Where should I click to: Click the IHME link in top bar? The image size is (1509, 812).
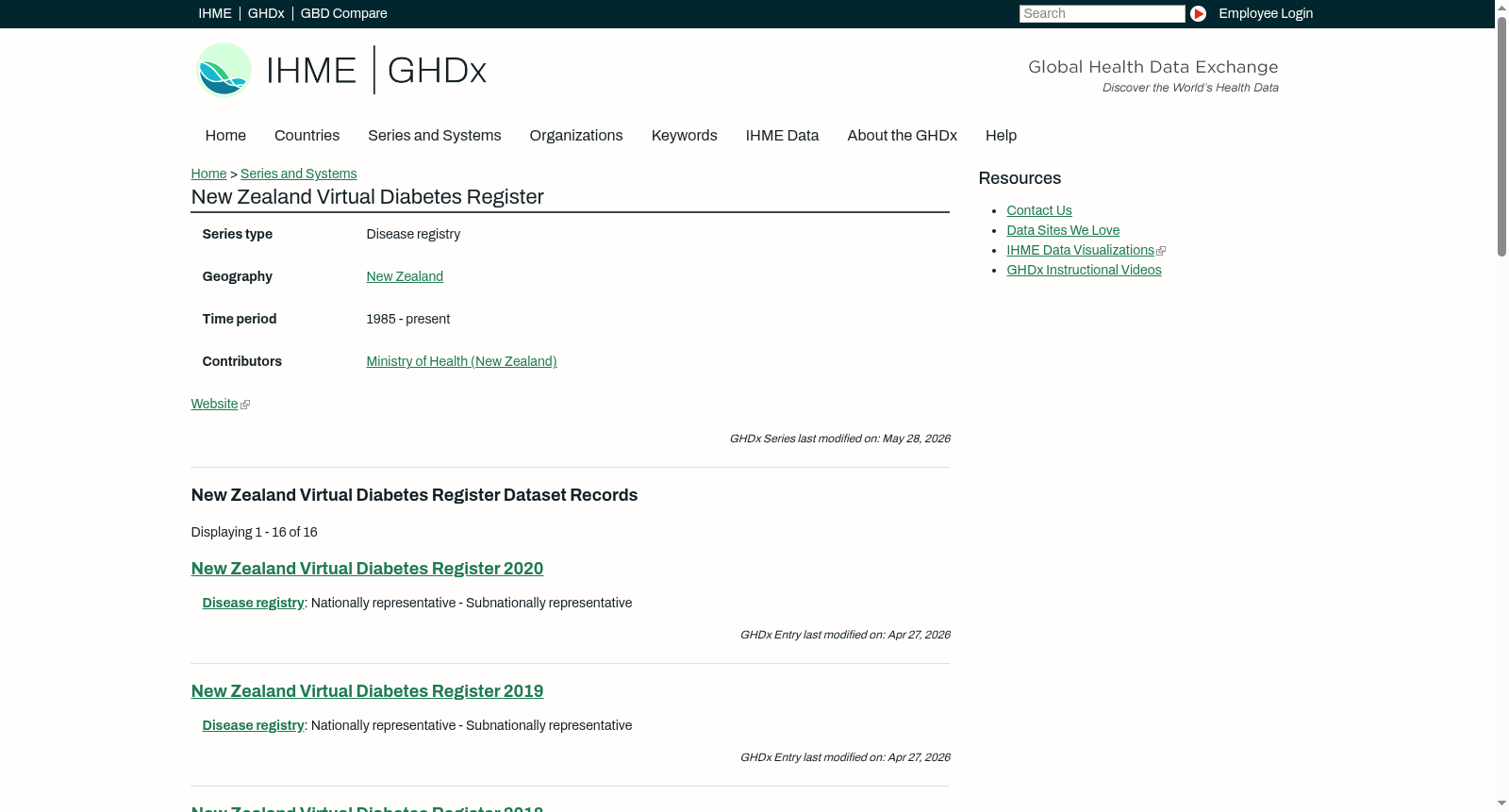(x=215, y=13)
